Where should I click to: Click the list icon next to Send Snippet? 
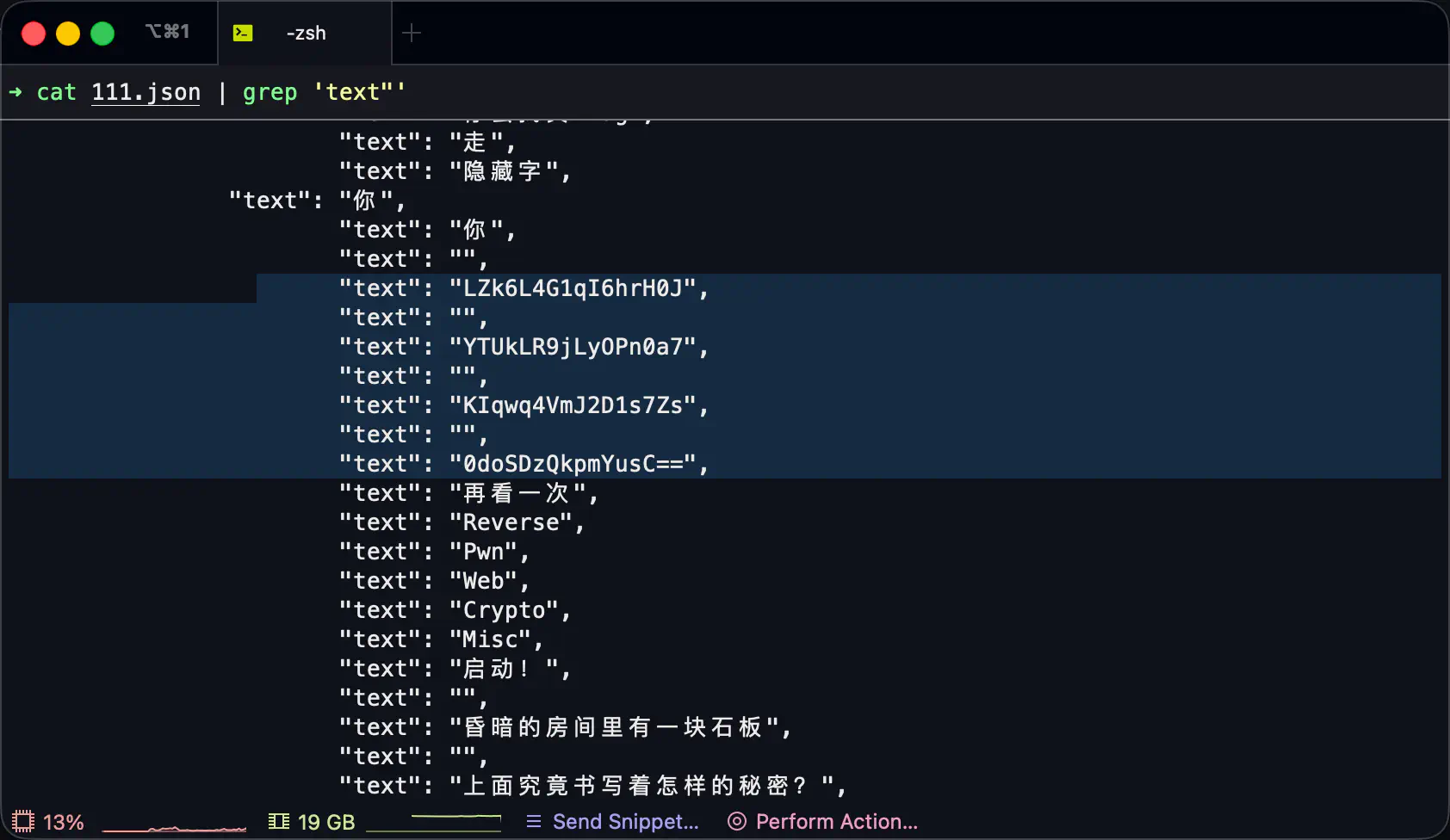click(534, 821)
